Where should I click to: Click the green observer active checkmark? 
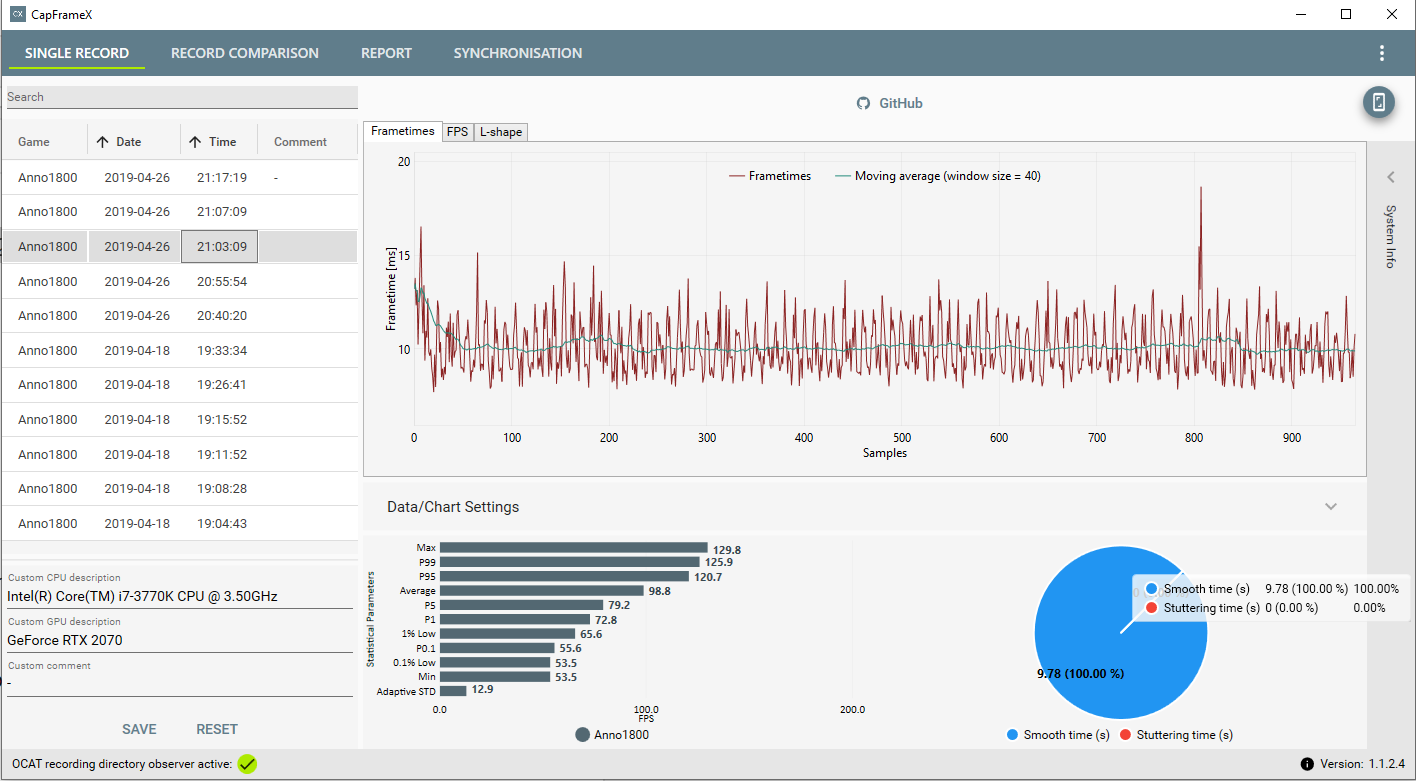coord(247,764)
